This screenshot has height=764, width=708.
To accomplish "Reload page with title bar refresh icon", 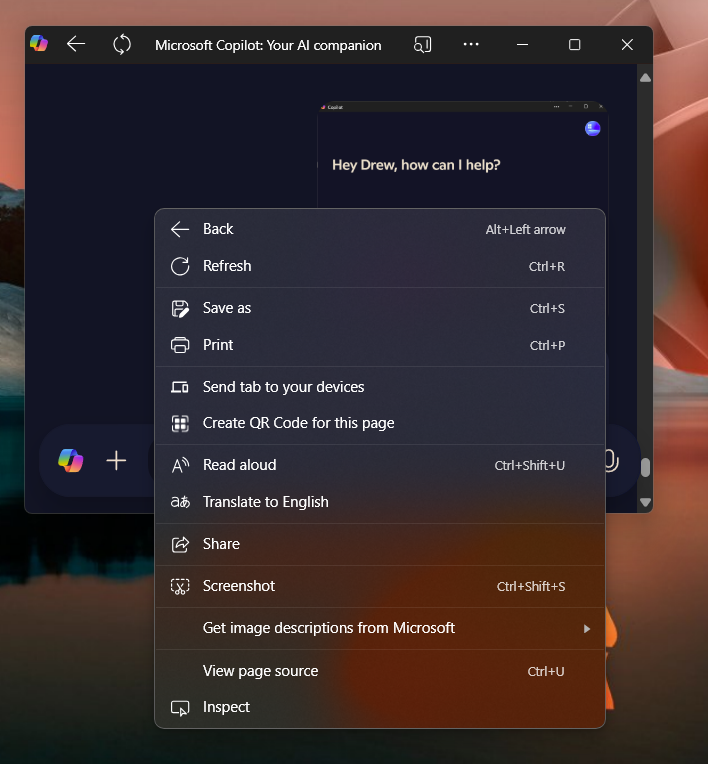I will 122,44.
